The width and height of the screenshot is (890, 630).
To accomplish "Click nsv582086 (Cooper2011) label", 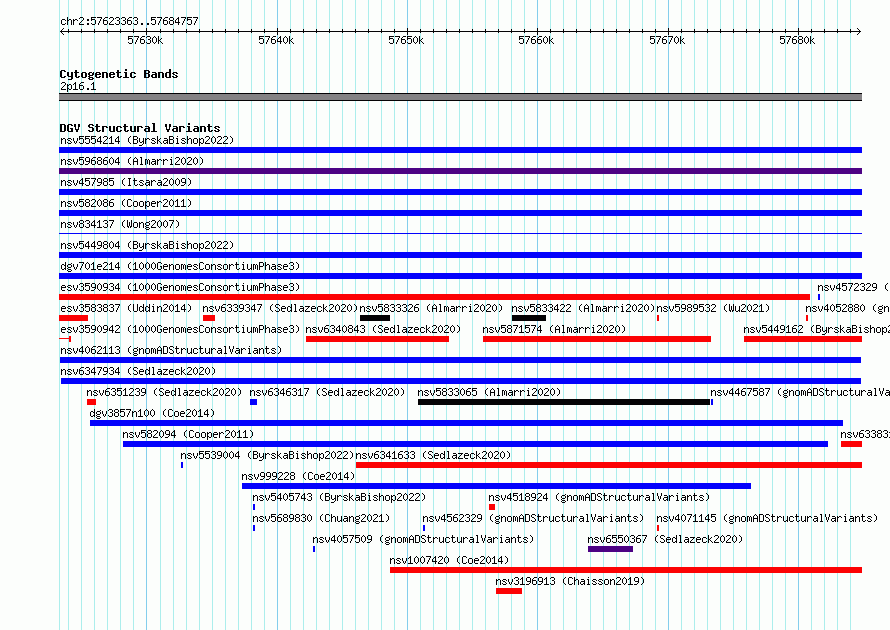I will [x=126, y=203].
